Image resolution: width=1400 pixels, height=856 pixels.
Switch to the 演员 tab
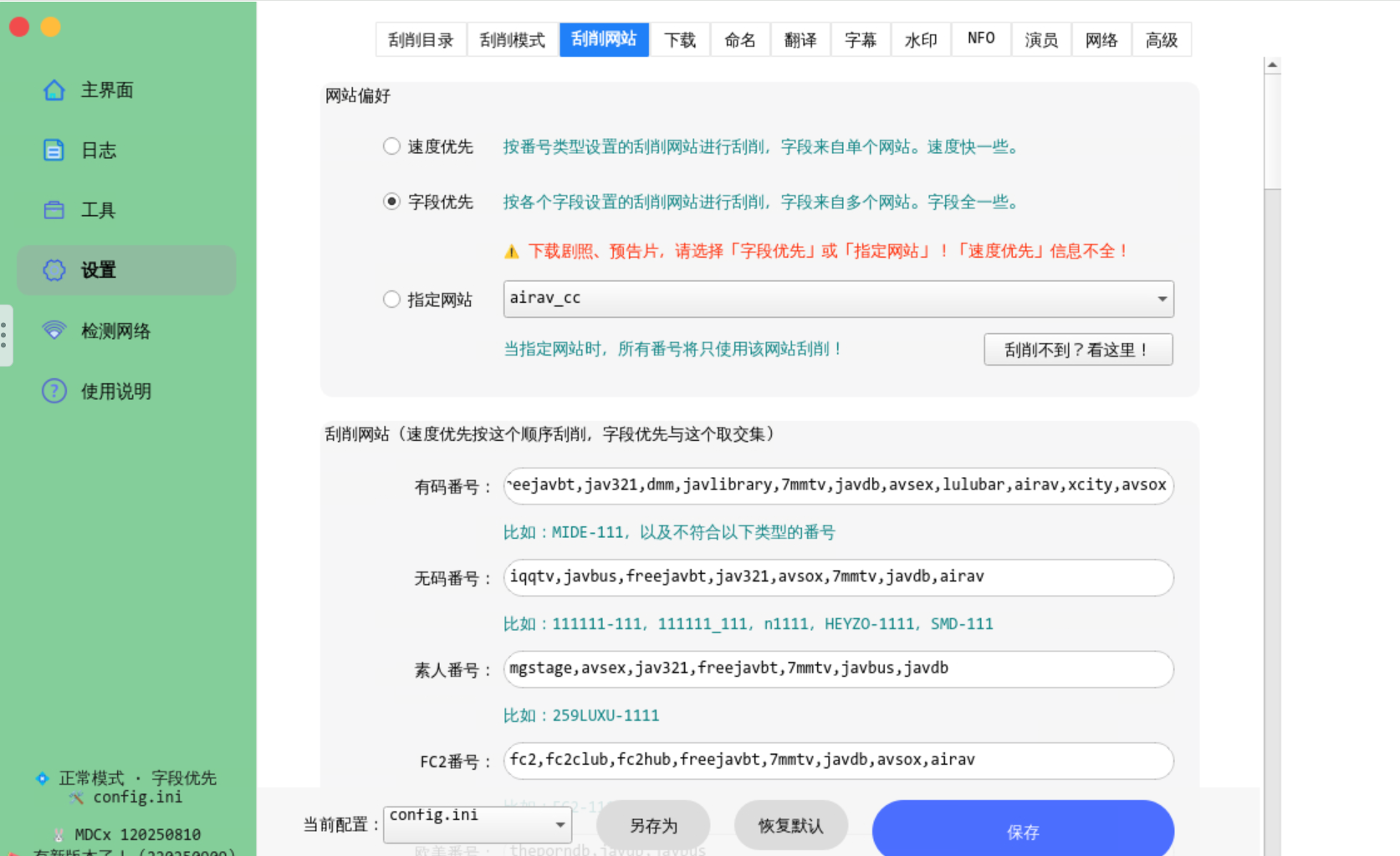click(1041, 39)
